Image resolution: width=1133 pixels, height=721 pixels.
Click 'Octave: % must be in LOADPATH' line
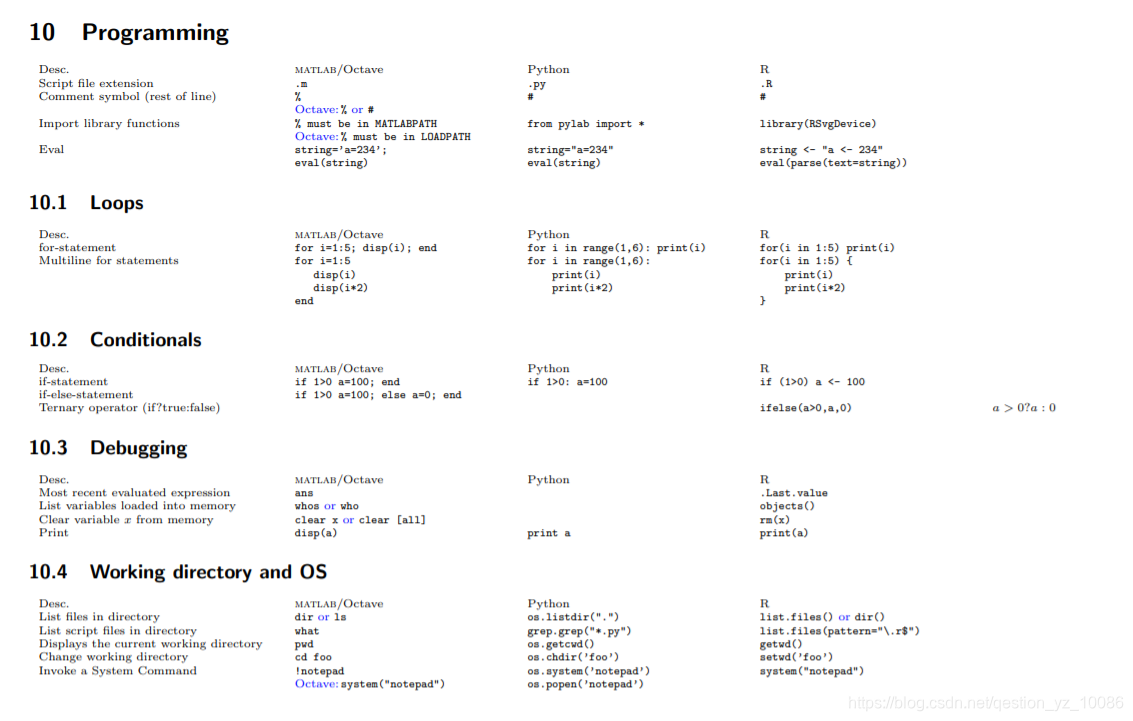coord(382,137)
